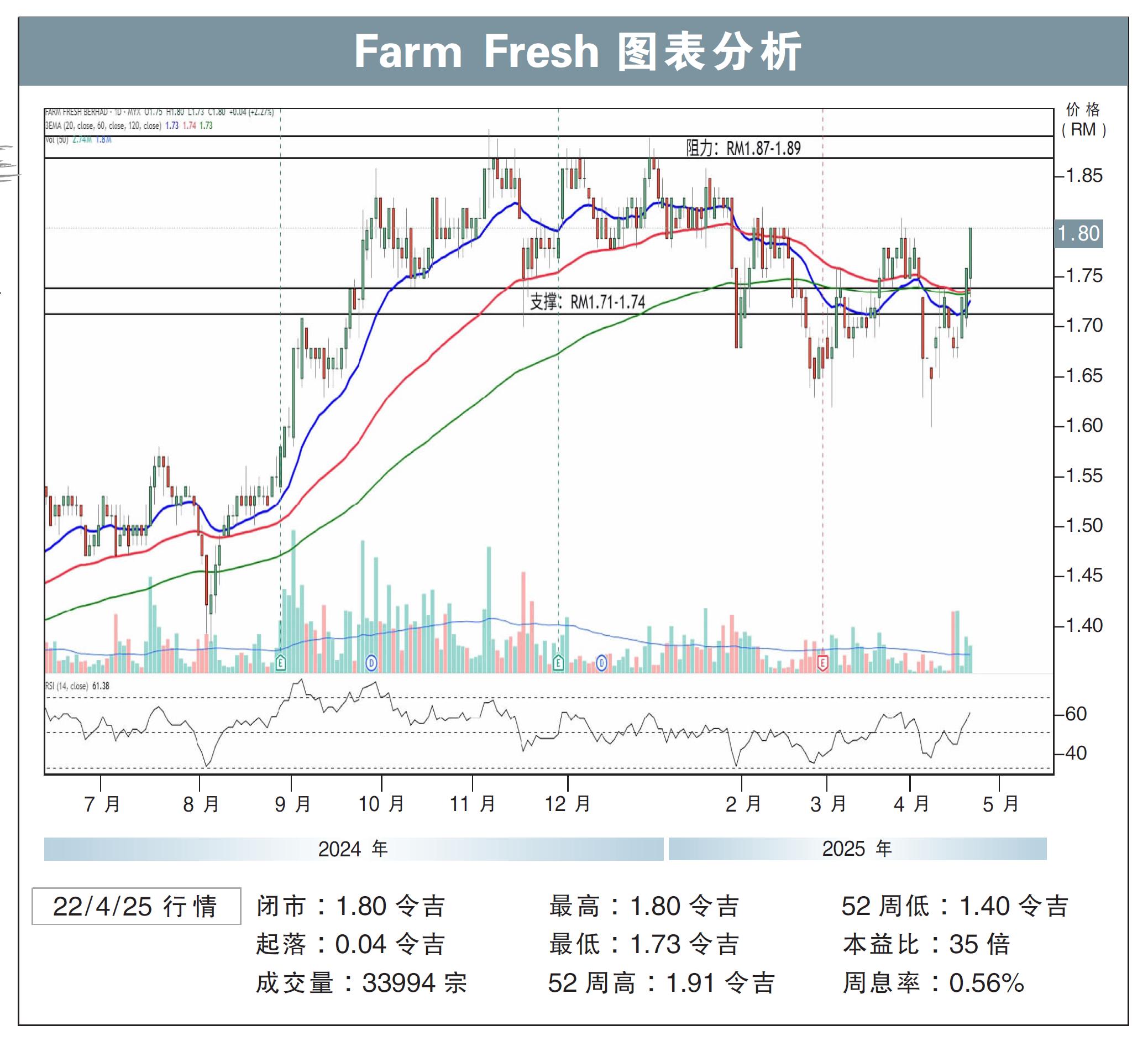
Task: Click the RSI 40 axis tick
Action: [x=1076, y=754]
